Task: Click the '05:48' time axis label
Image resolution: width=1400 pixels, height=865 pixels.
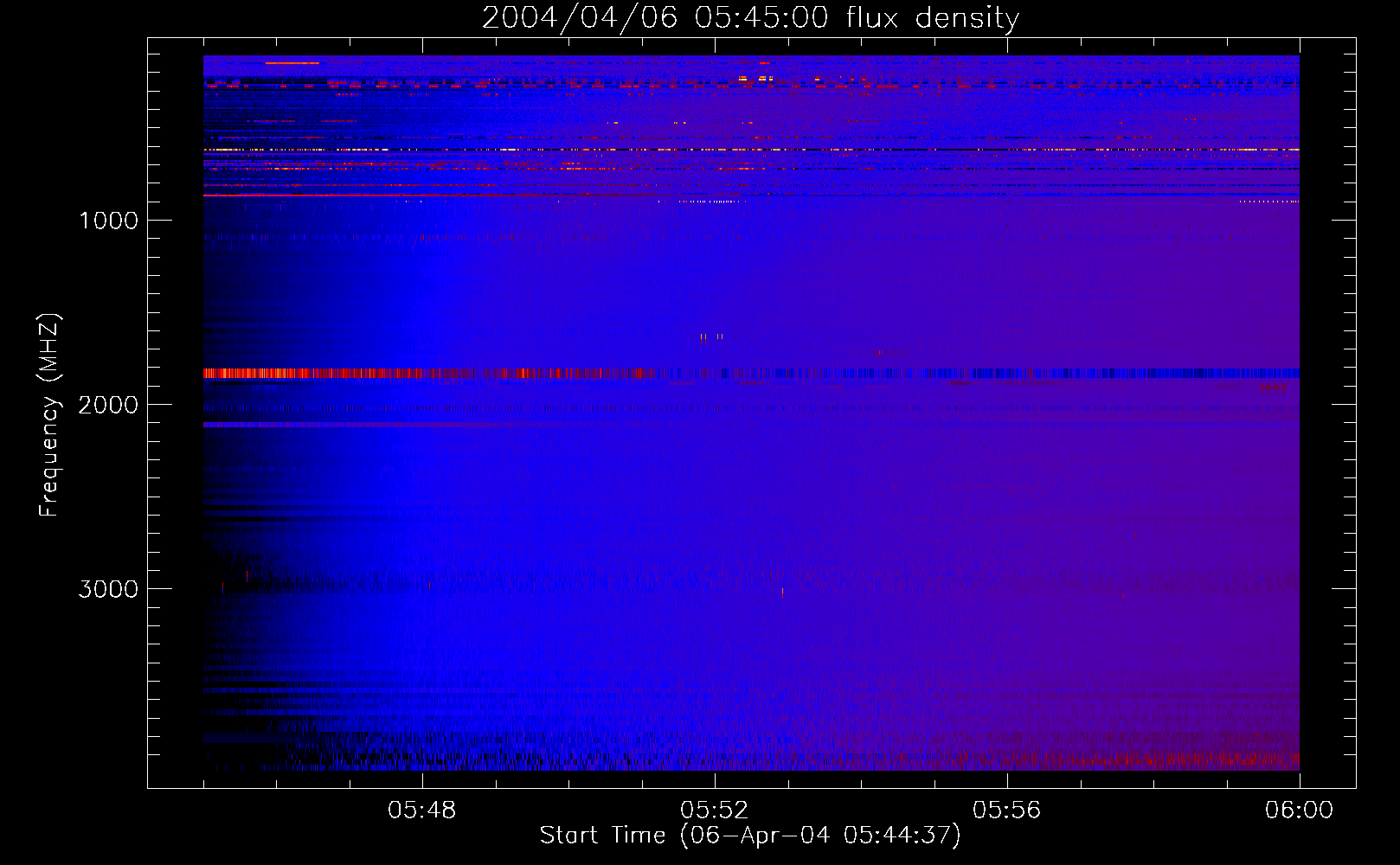Action: click(422, 811)
